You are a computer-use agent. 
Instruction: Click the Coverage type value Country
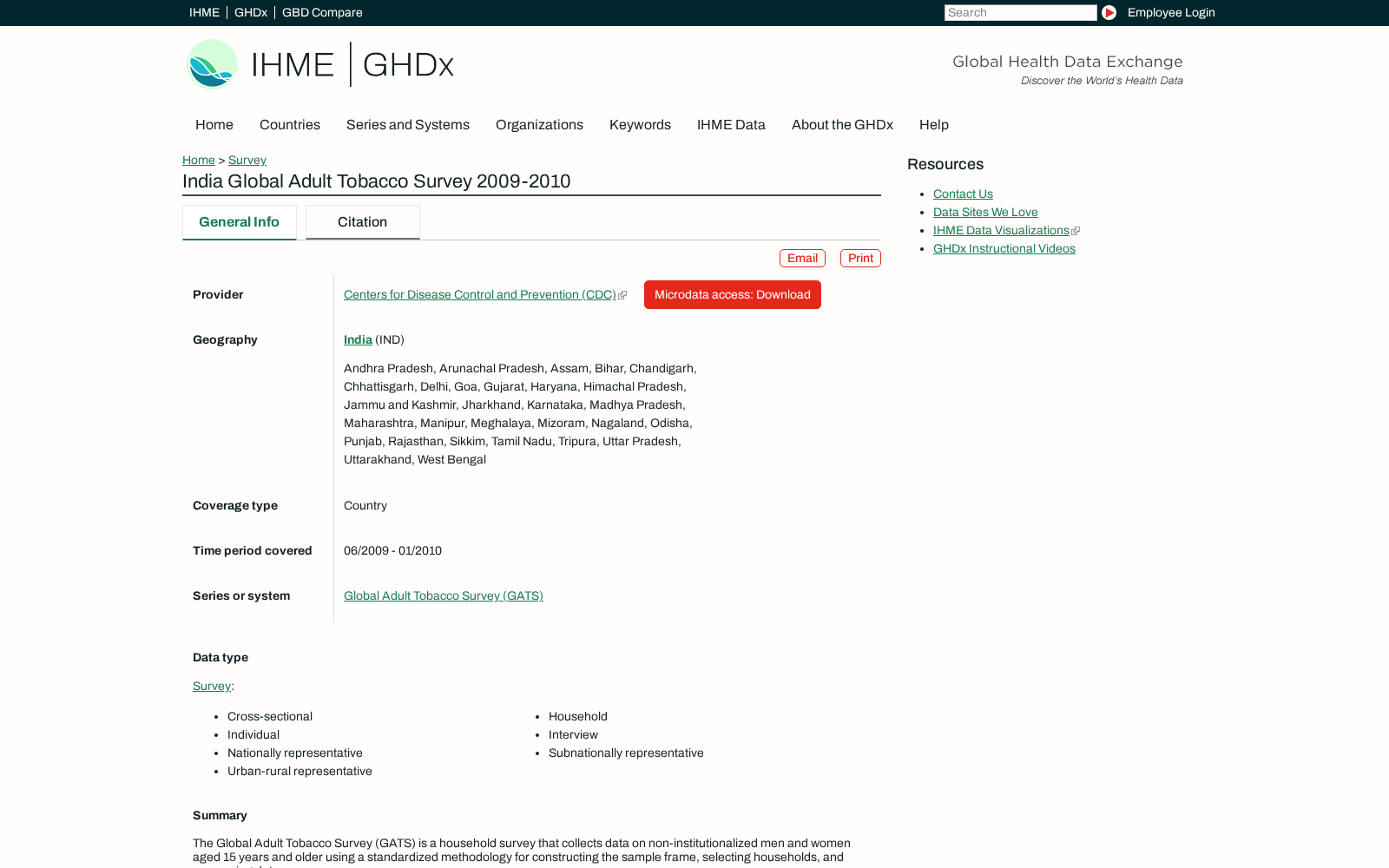pos(365,506)
